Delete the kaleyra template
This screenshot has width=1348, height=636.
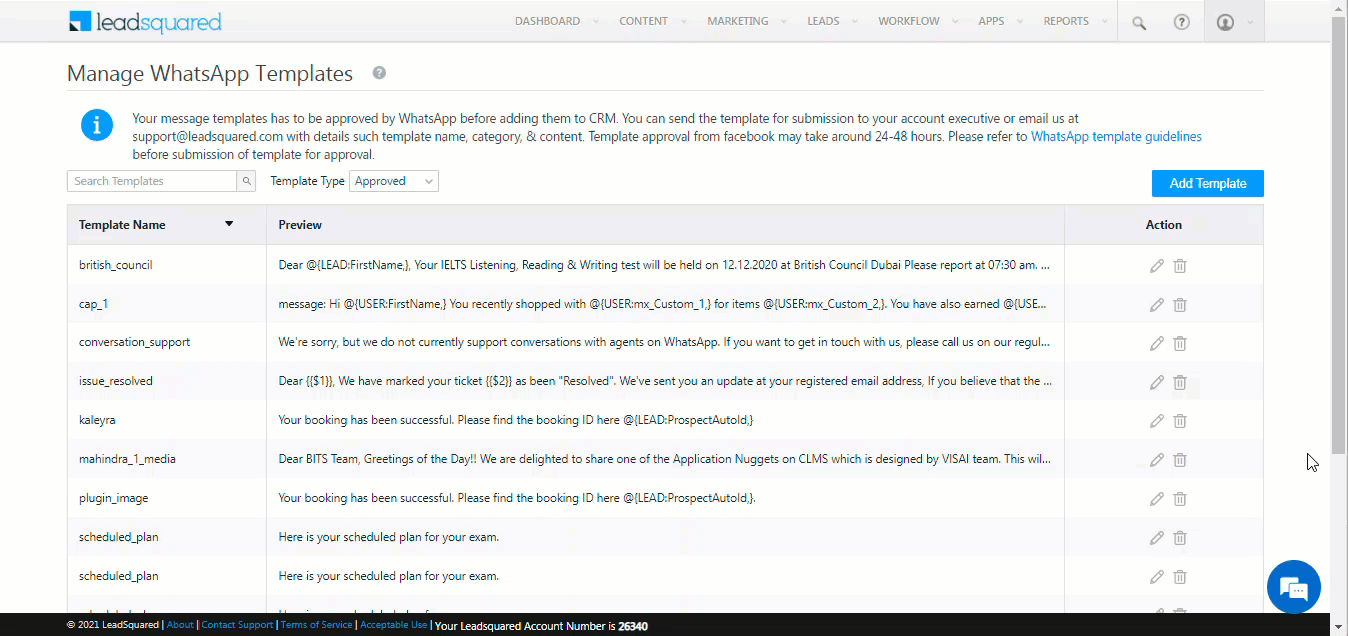click(x=1180, y=421)
